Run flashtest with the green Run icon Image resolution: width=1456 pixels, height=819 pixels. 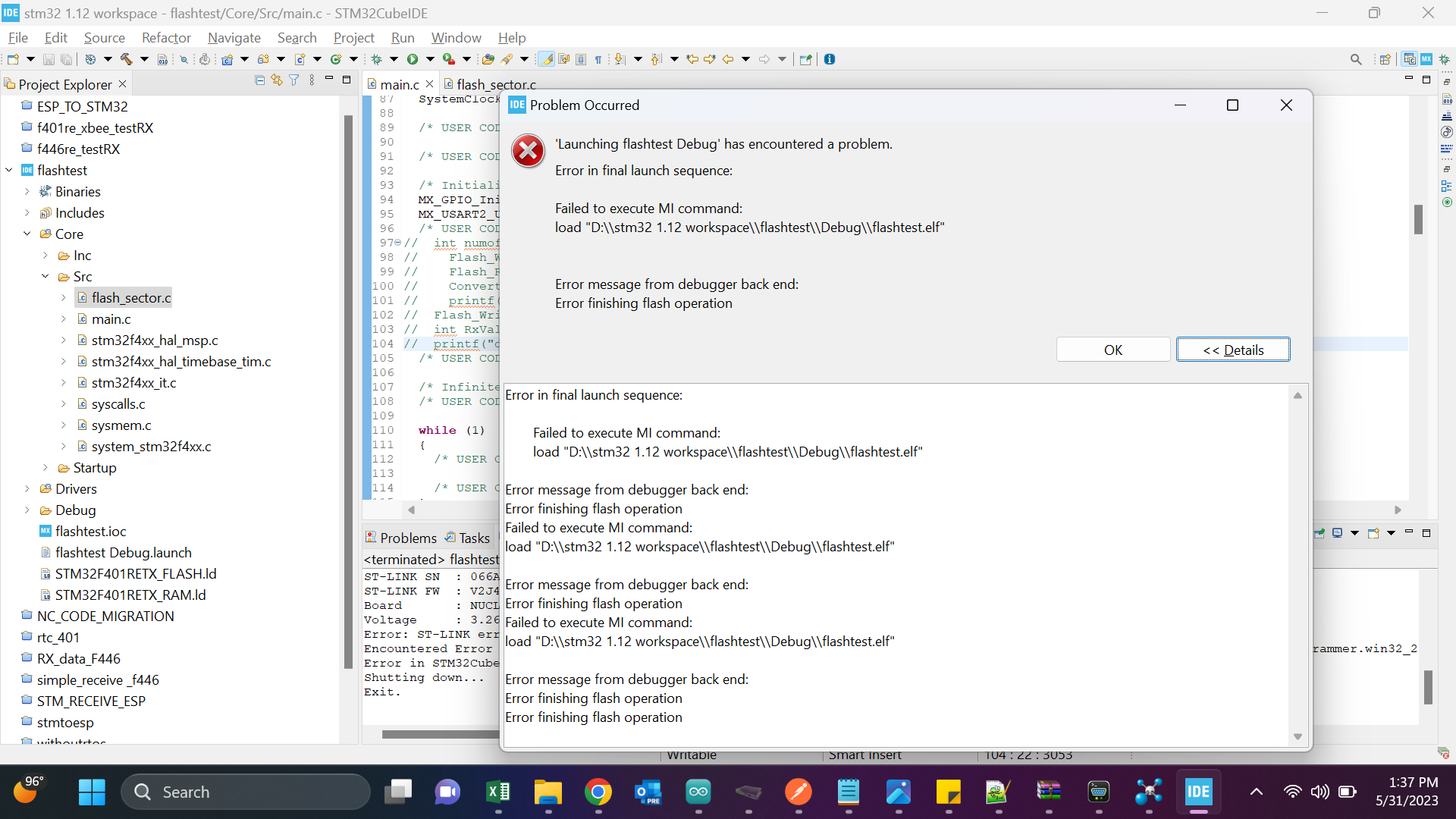pos(413,58)
